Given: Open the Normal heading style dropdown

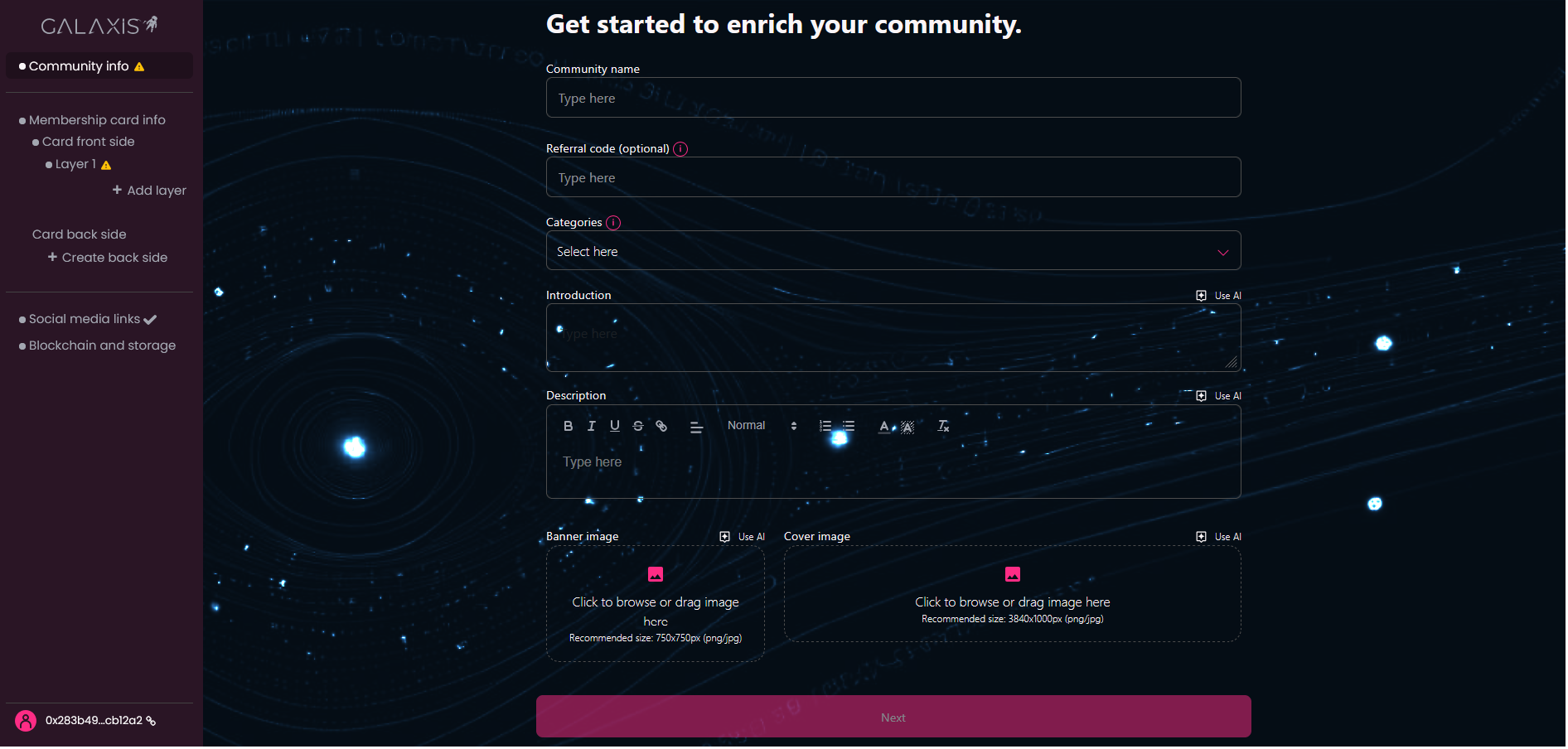Looking at the screenshot, I should (761, 426).
